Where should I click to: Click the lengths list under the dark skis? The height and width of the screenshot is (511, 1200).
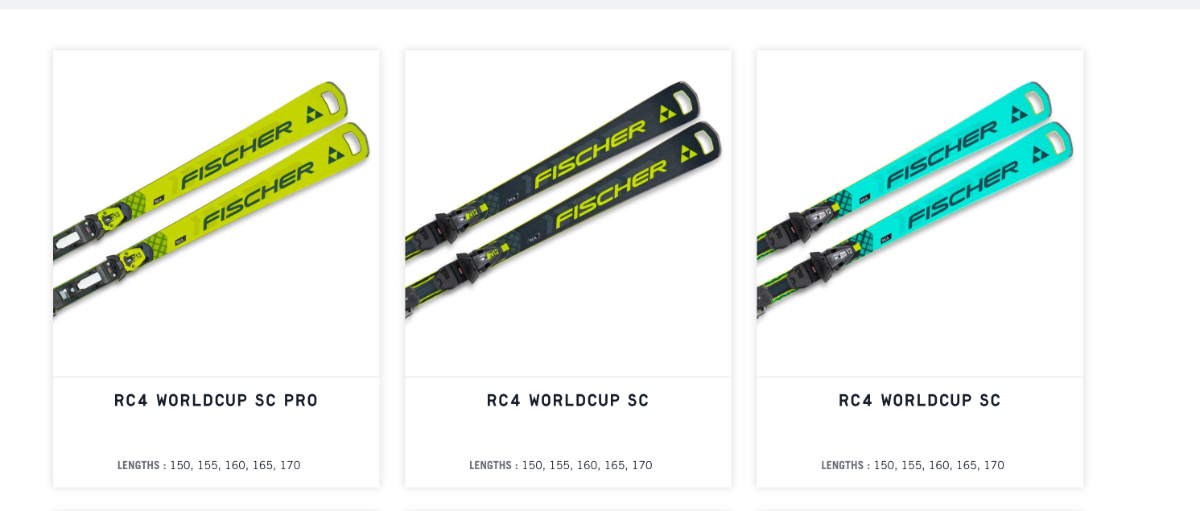(561, 466)
